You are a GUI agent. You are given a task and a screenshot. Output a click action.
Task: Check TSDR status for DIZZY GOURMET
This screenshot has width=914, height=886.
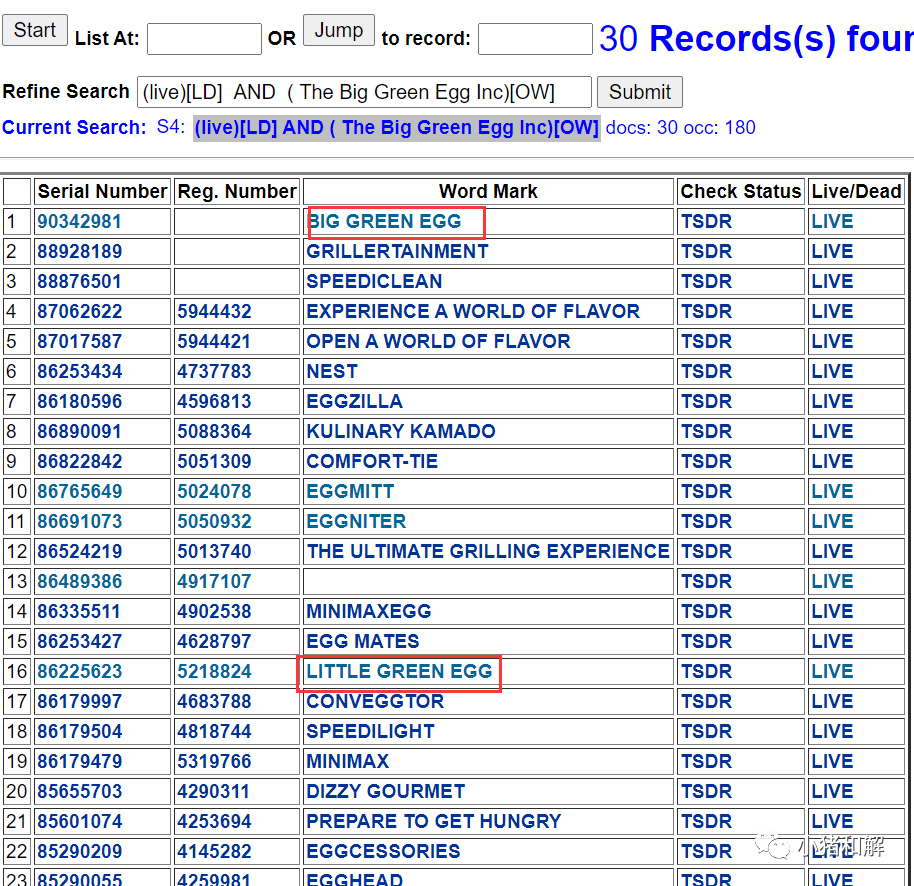tap(706, 792)
